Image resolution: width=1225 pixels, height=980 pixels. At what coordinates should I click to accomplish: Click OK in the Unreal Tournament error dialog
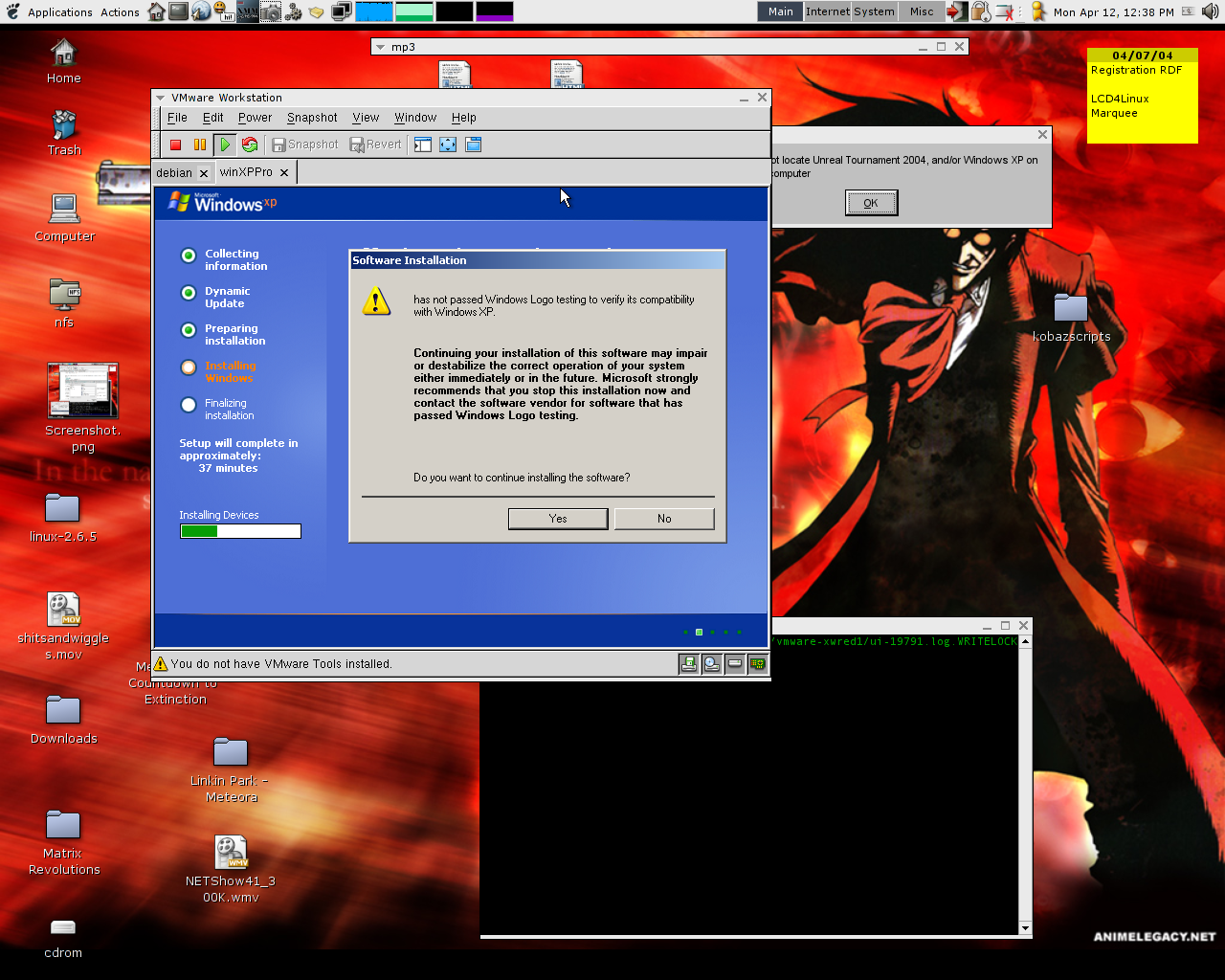tap(871, 203)
